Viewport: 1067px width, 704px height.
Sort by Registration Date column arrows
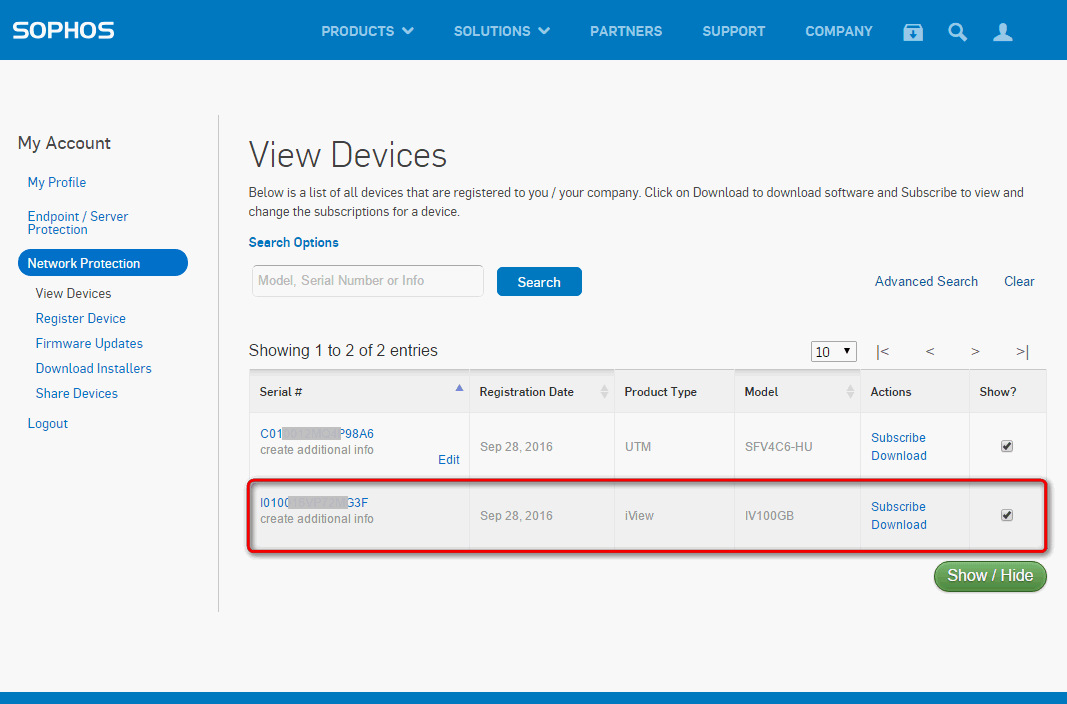coord(604,391)
